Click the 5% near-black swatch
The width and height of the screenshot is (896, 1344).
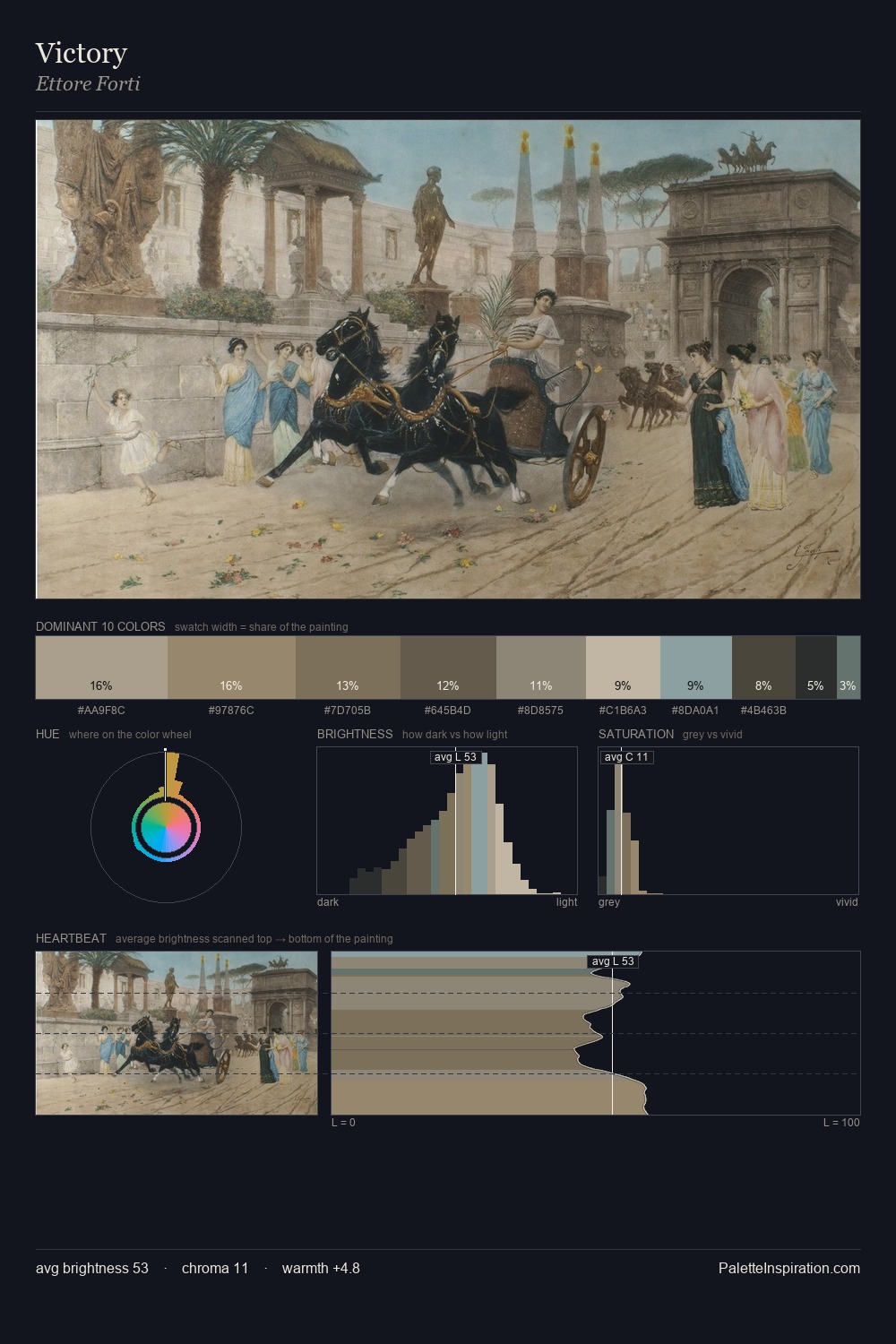(816, 668)
